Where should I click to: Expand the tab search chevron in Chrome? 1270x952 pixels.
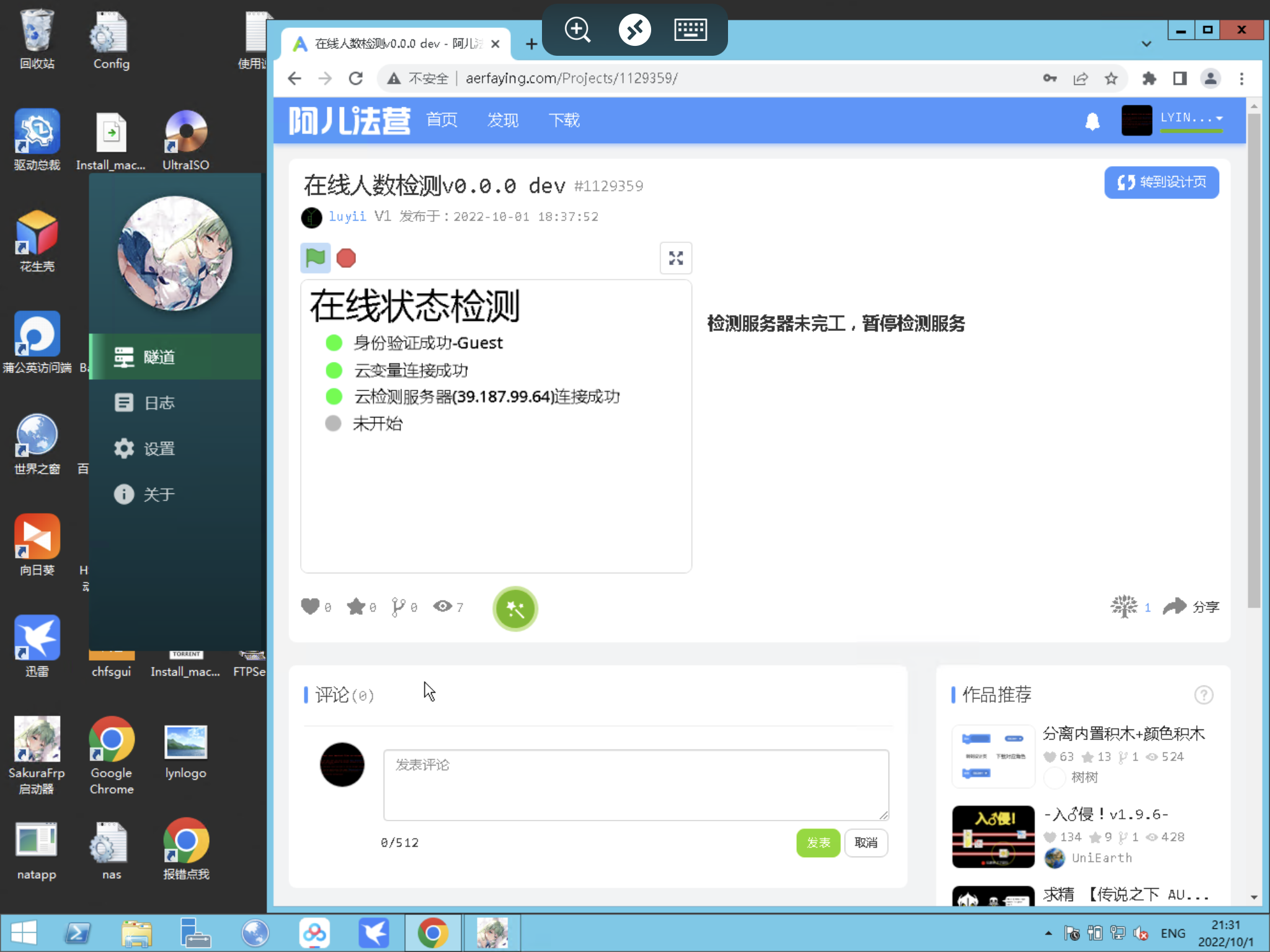click(x=1147, y=44)
